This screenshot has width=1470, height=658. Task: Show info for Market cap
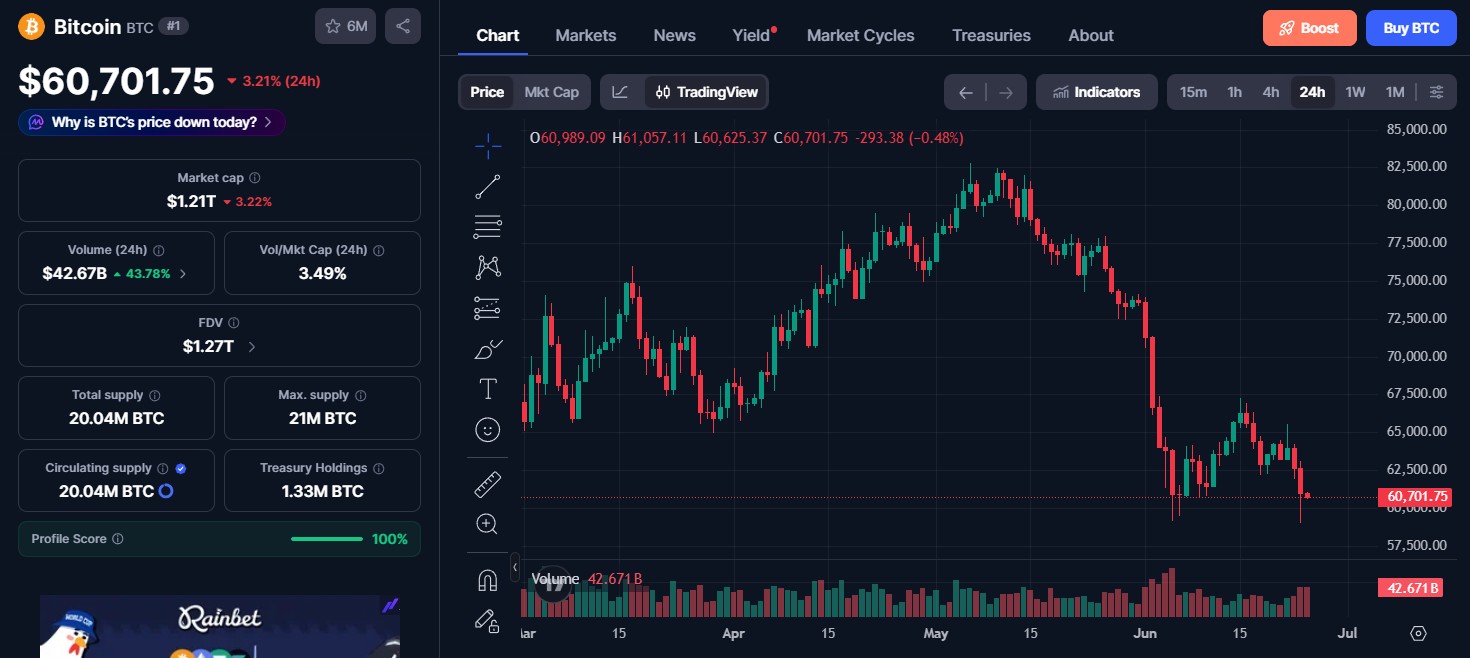(255, 178)
